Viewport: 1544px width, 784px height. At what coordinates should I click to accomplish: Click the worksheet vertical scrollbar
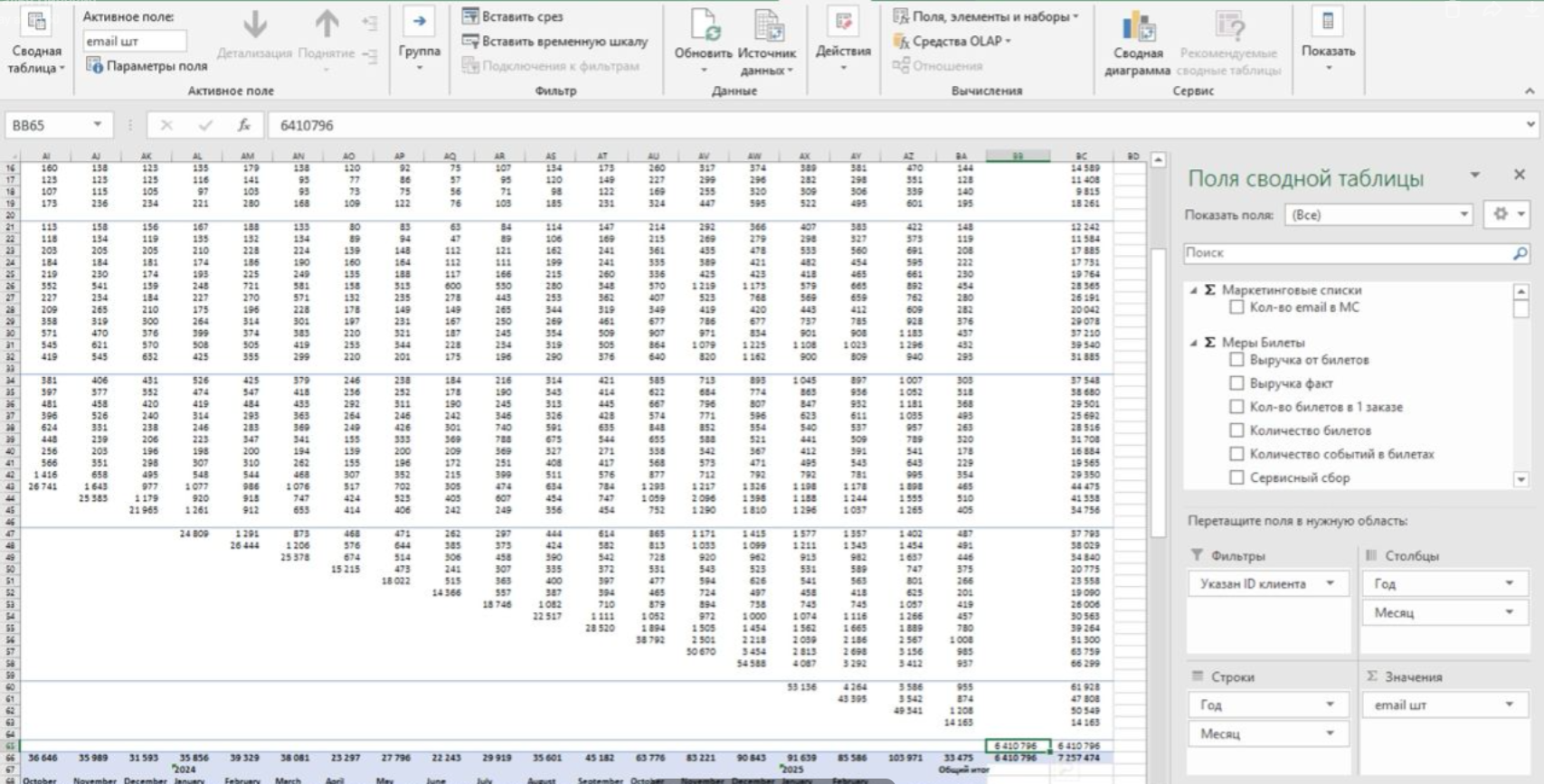click(1158, 389)
